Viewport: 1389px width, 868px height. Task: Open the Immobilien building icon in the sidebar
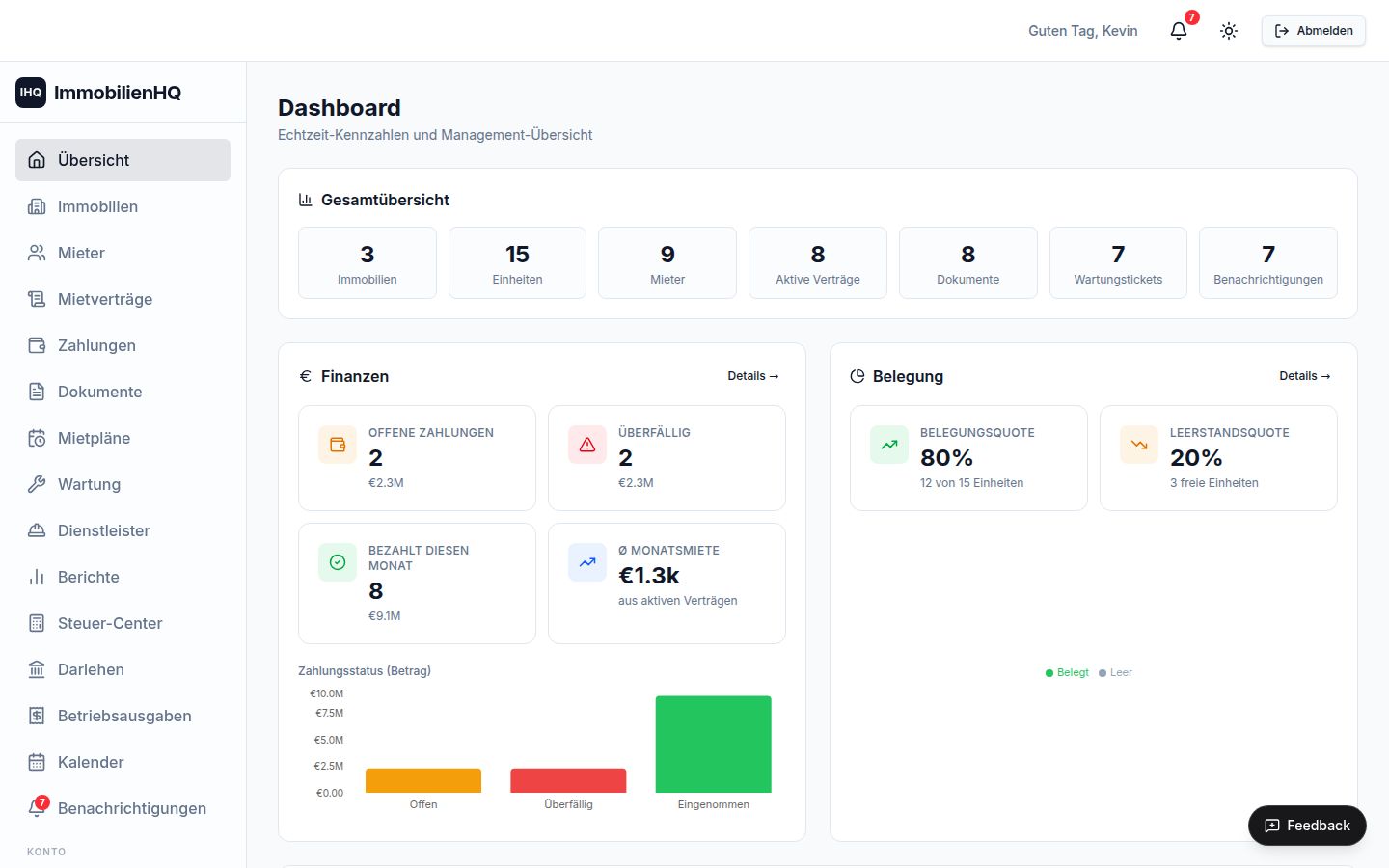tap(37, 206)
